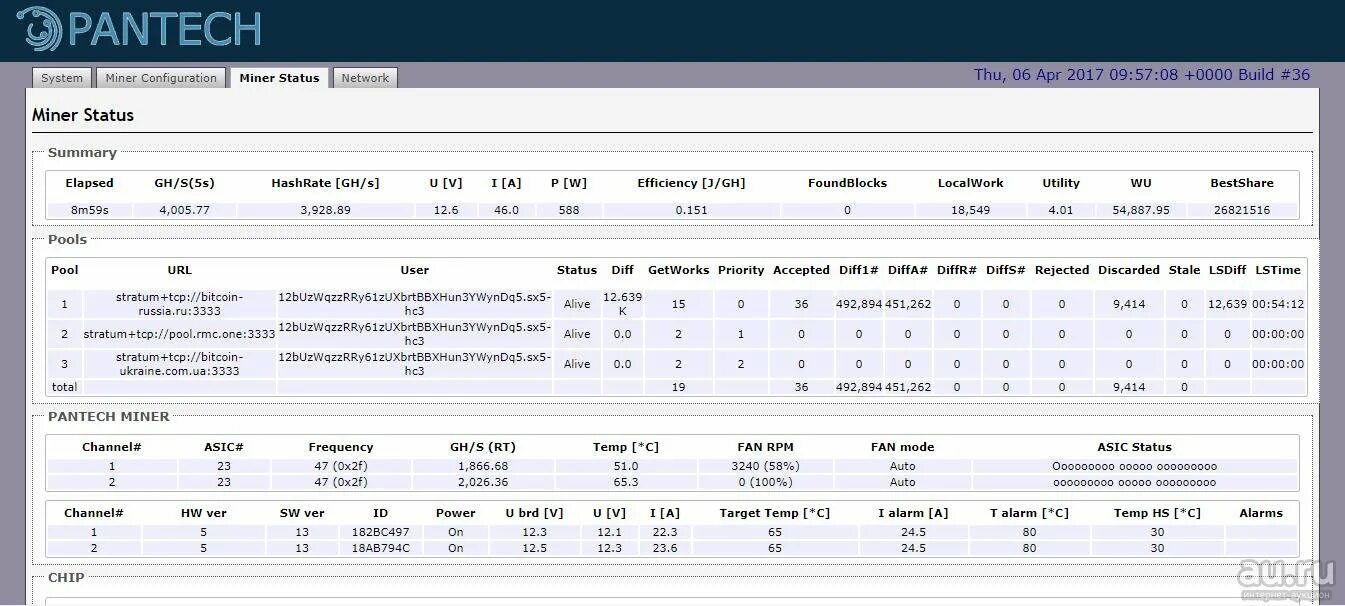Click the I alarm [A] column header
The image size is (1345, 606).
(x=913, y=513)
